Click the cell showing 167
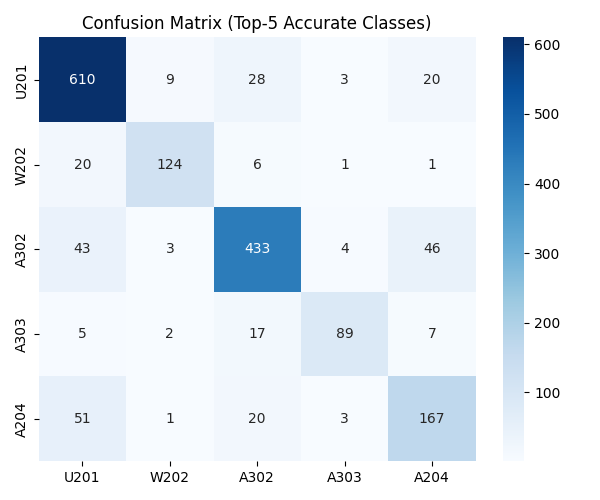 click(431, 418)
